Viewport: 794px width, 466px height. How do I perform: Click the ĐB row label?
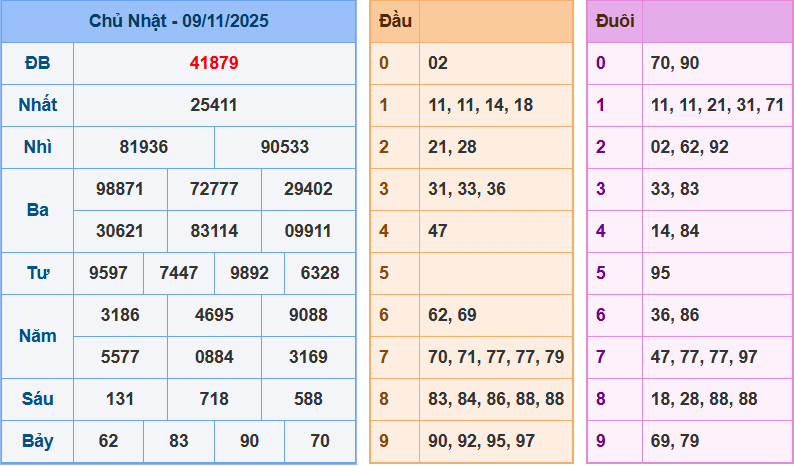tap(37, 63)
